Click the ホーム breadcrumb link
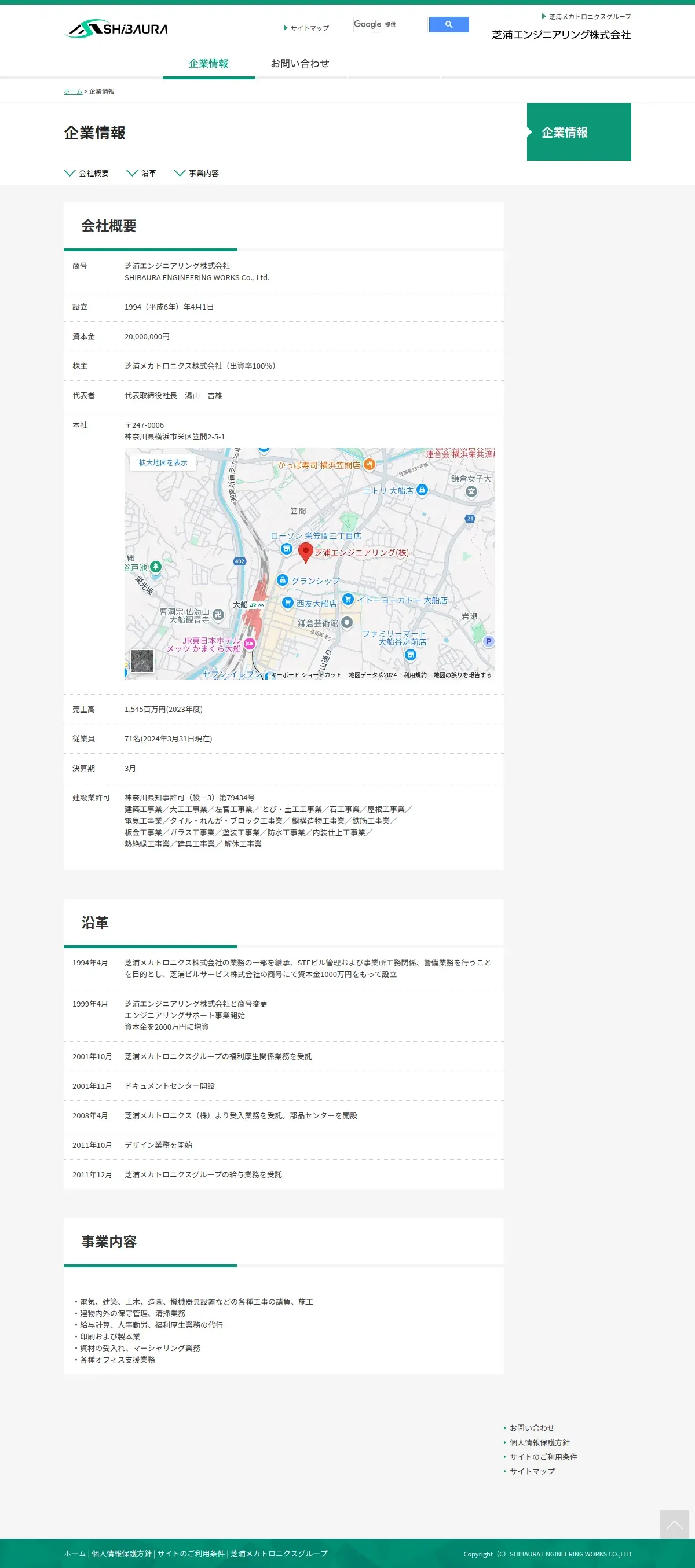This screenshot has width=695, height=1568. [x=73, y=91]
